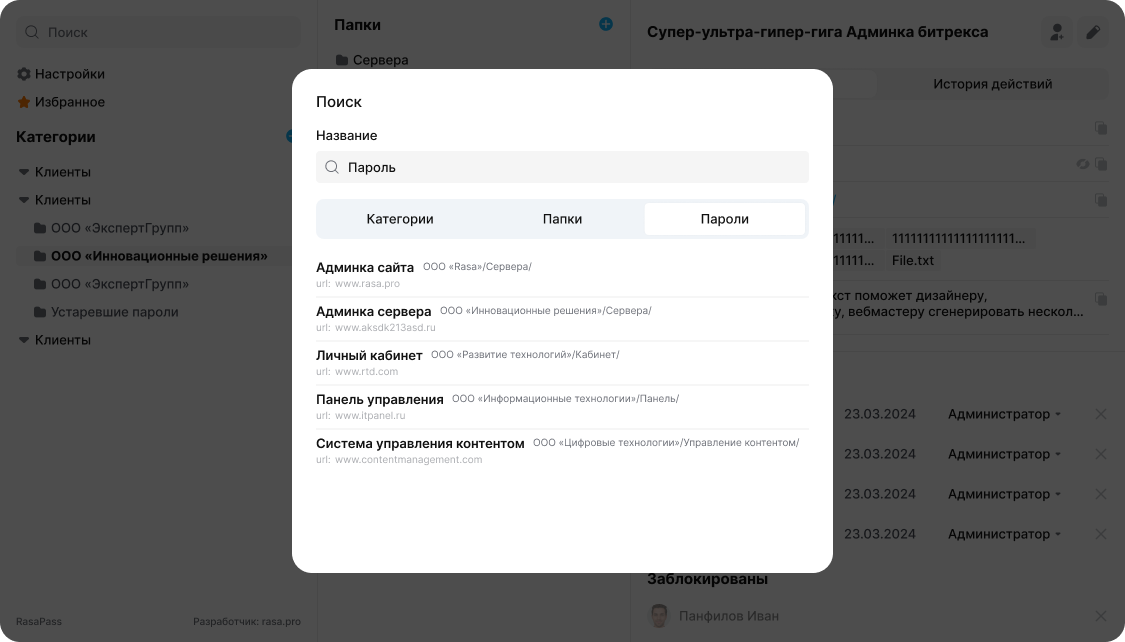The height and width of the screenshot is (642, 1125).
Task: Click the pencil edit icon
Action: (1094, 32)
